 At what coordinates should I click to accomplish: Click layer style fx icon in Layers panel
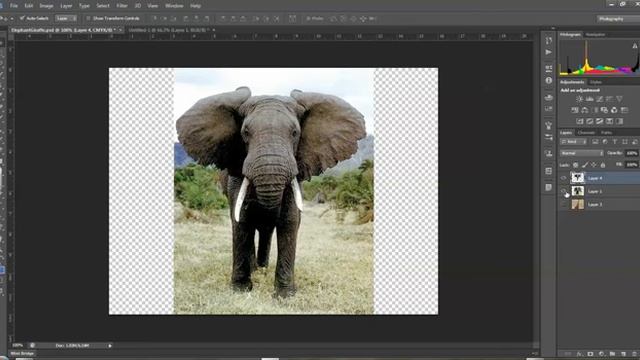580,353
